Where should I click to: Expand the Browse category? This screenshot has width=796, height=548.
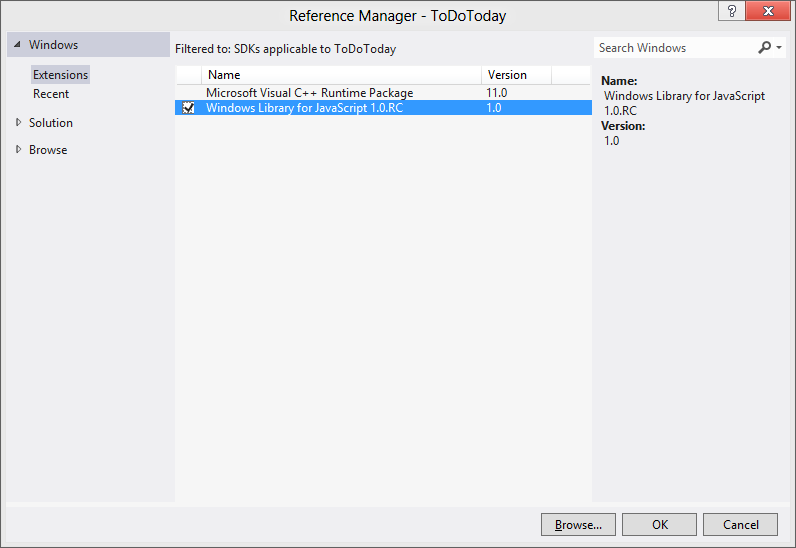click(18, 149)
